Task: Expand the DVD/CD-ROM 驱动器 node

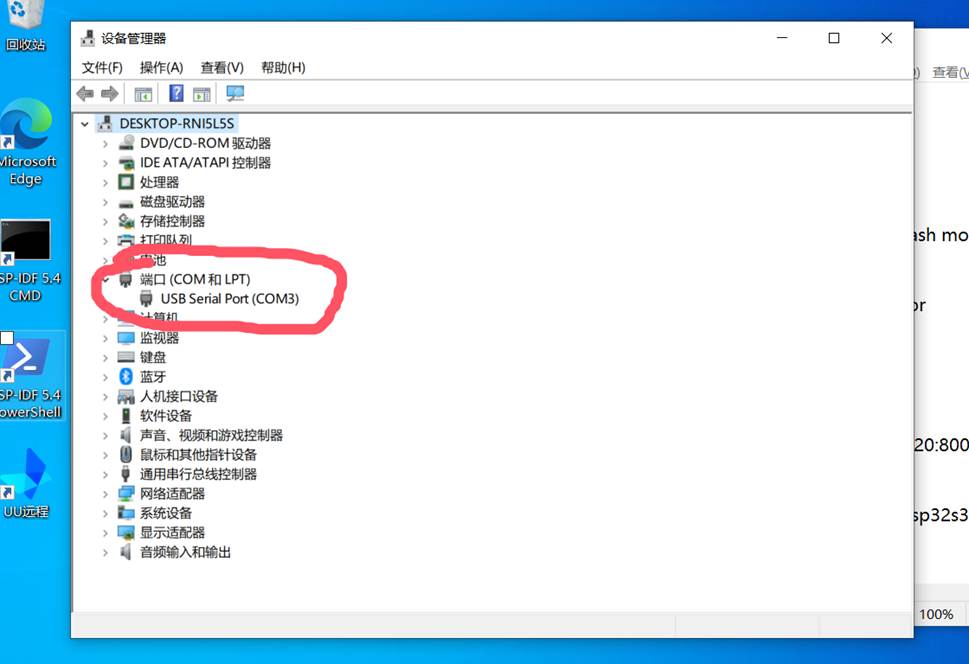Action: tap(105, 143)
